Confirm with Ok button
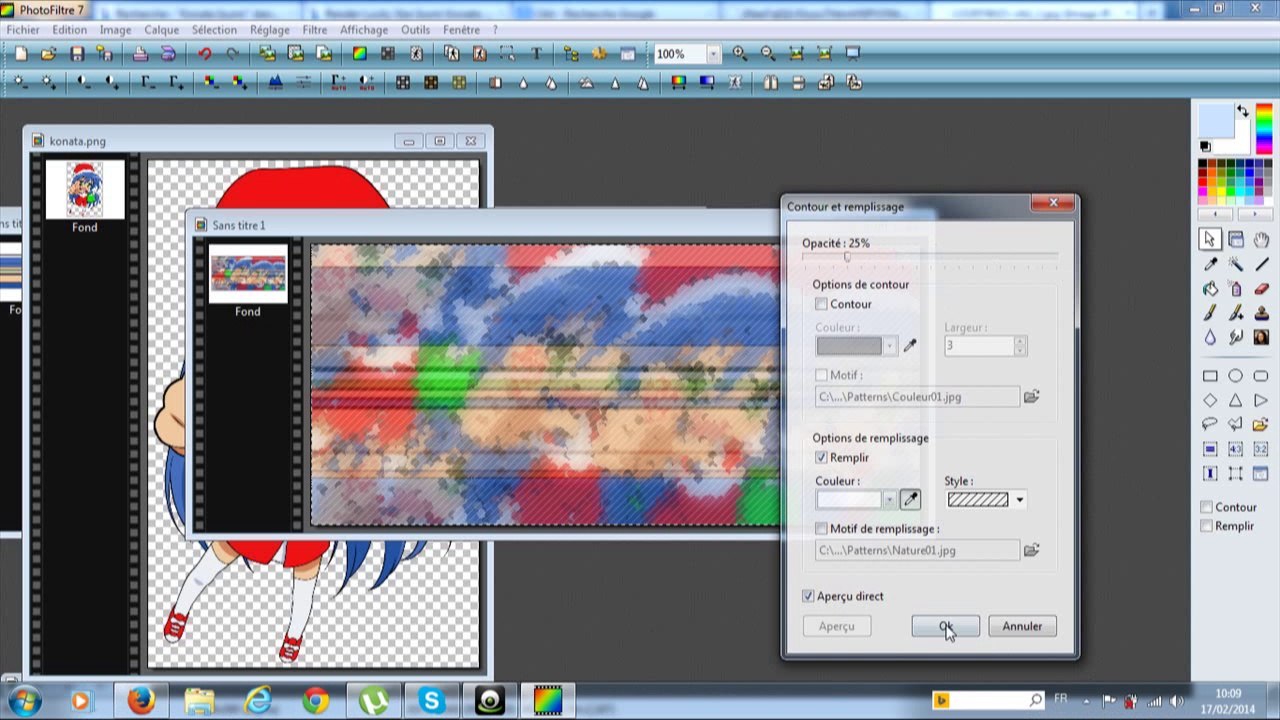This screenshot has height=720, width=1280. pos(945,626)
